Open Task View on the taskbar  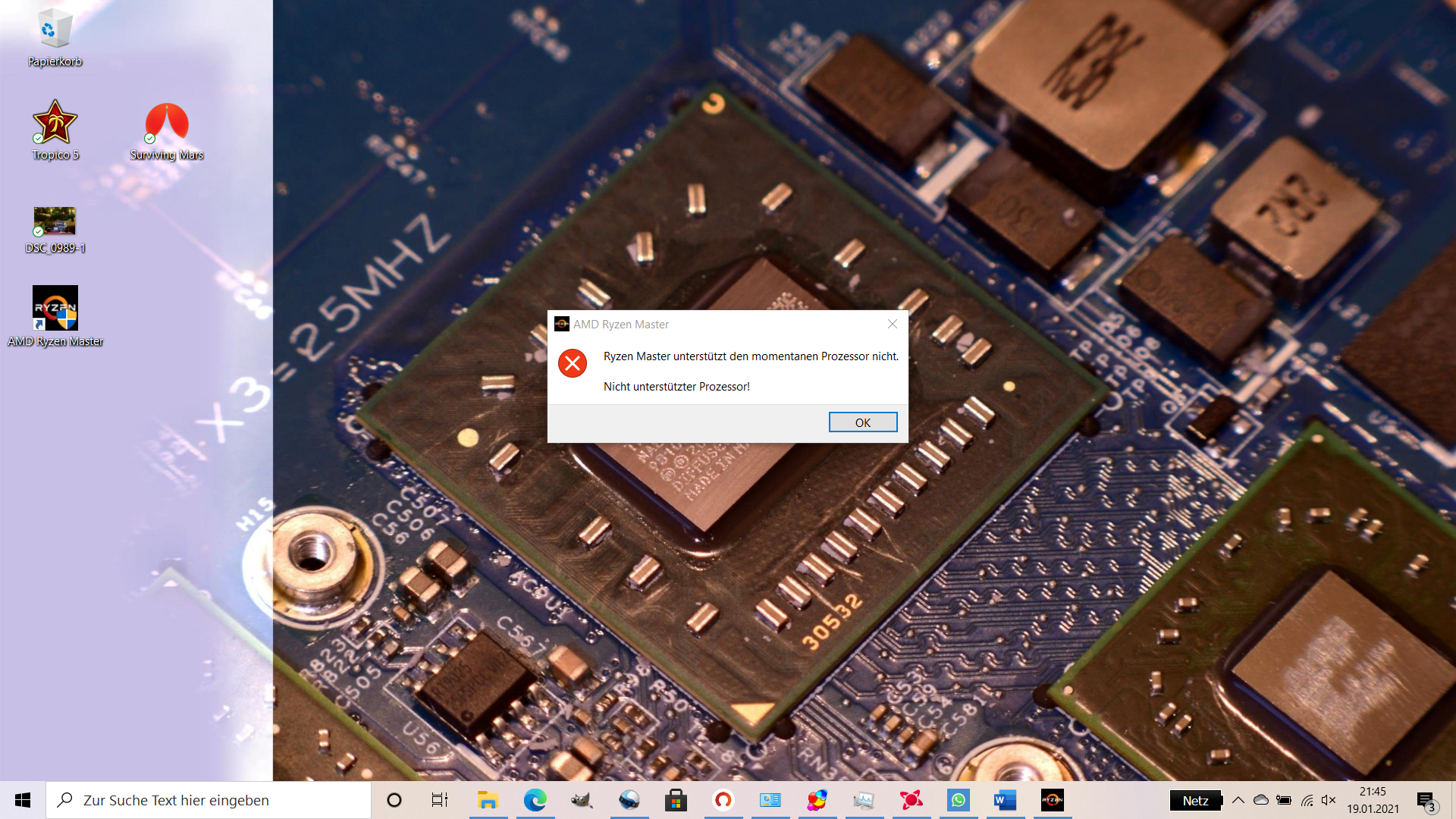440,800
